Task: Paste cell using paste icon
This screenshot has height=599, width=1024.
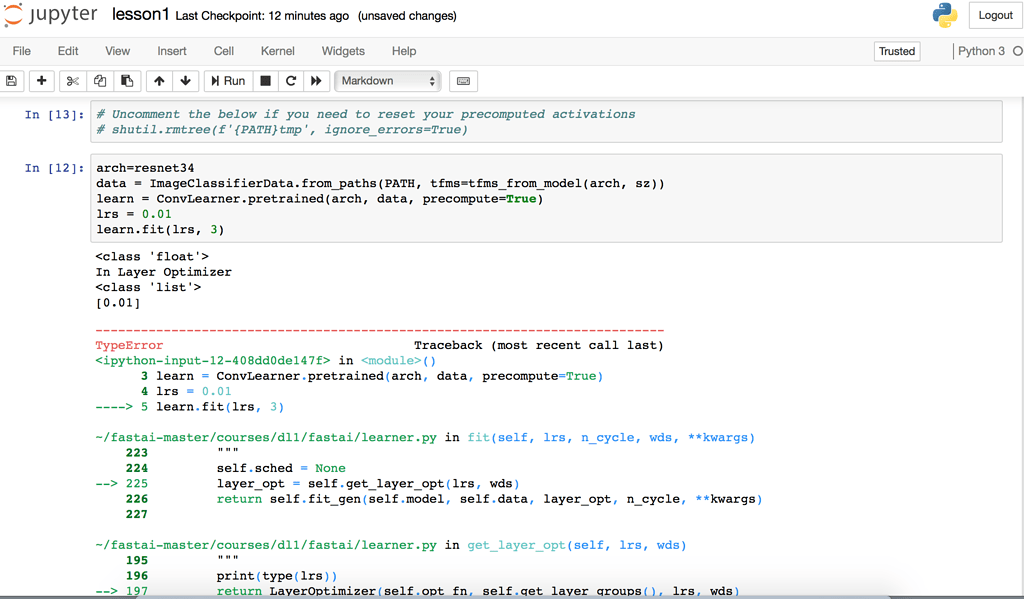Action: [127, 81]
